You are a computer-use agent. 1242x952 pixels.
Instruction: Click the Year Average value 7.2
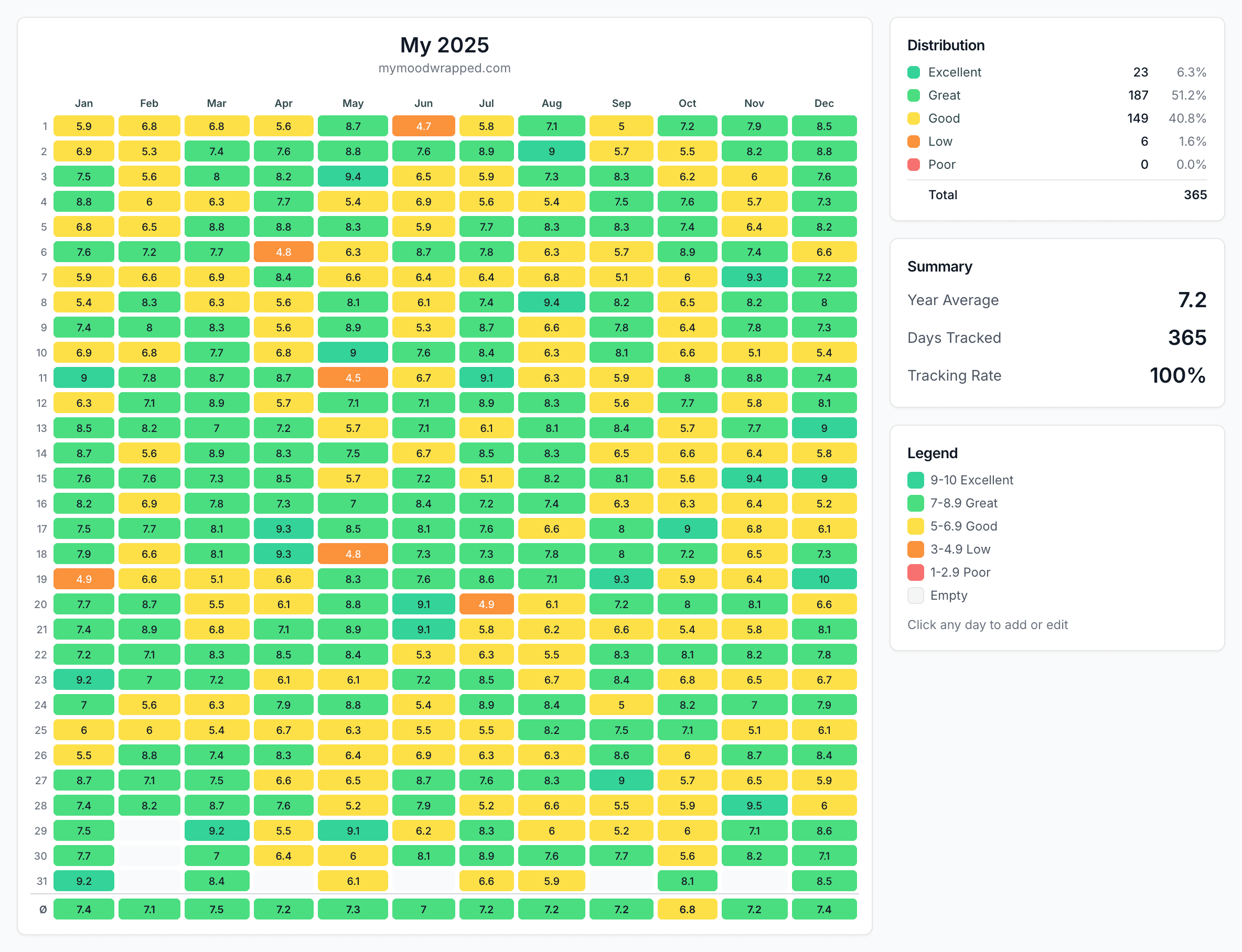[x=1192, y=300]
